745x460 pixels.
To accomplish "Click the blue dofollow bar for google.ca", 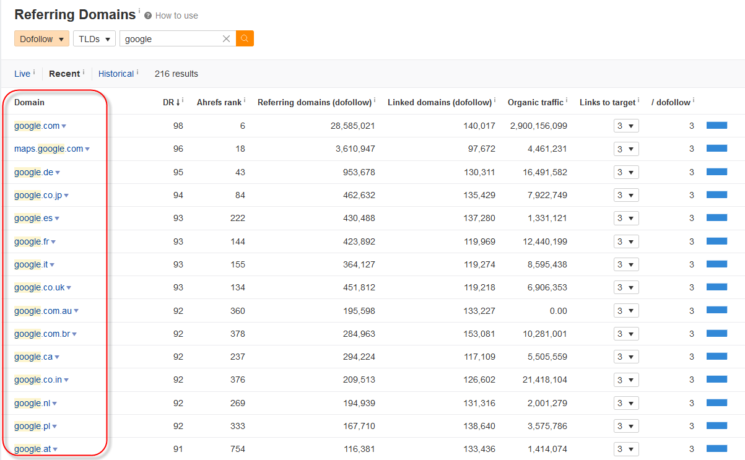I will point(716,356).
